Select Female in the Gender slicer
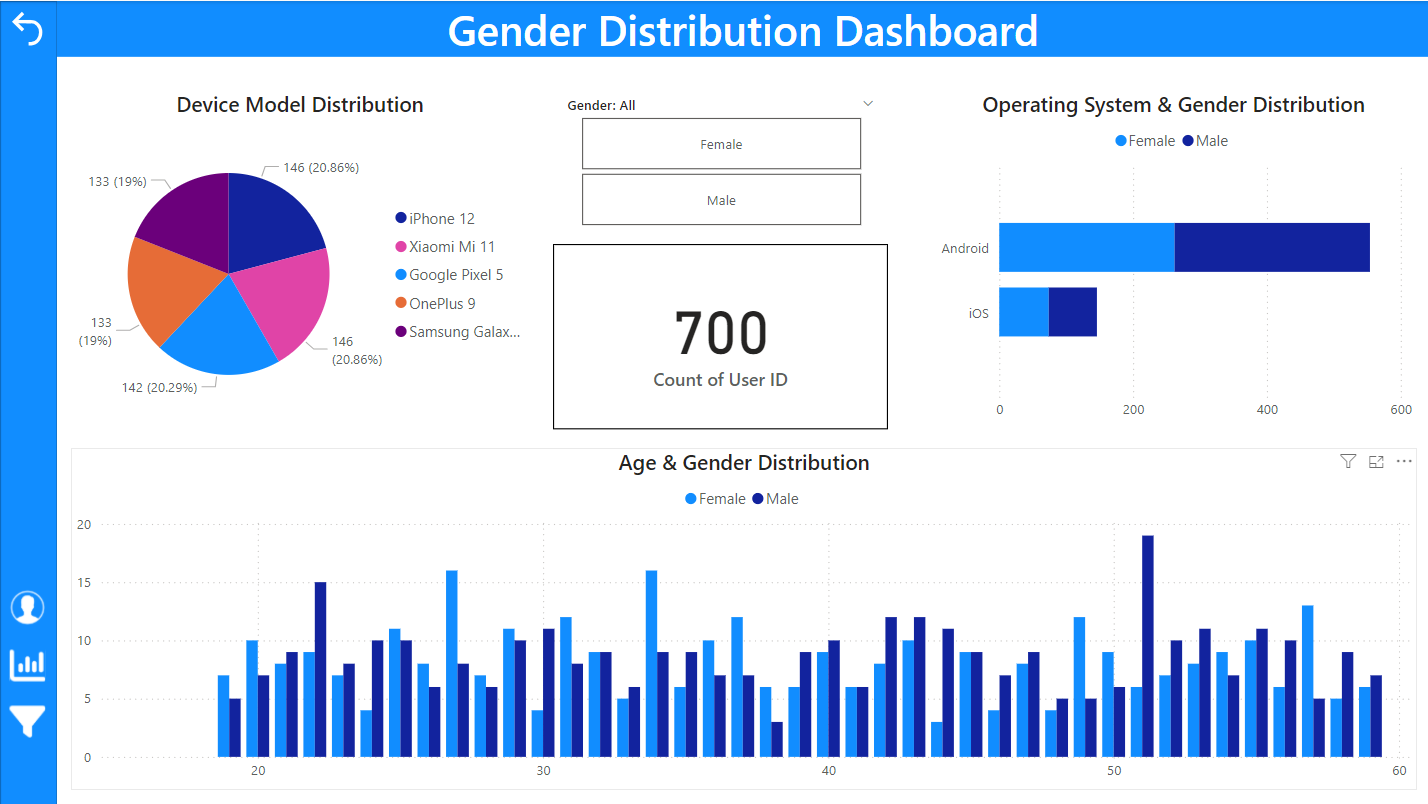1428x804 pixels. 721,144
